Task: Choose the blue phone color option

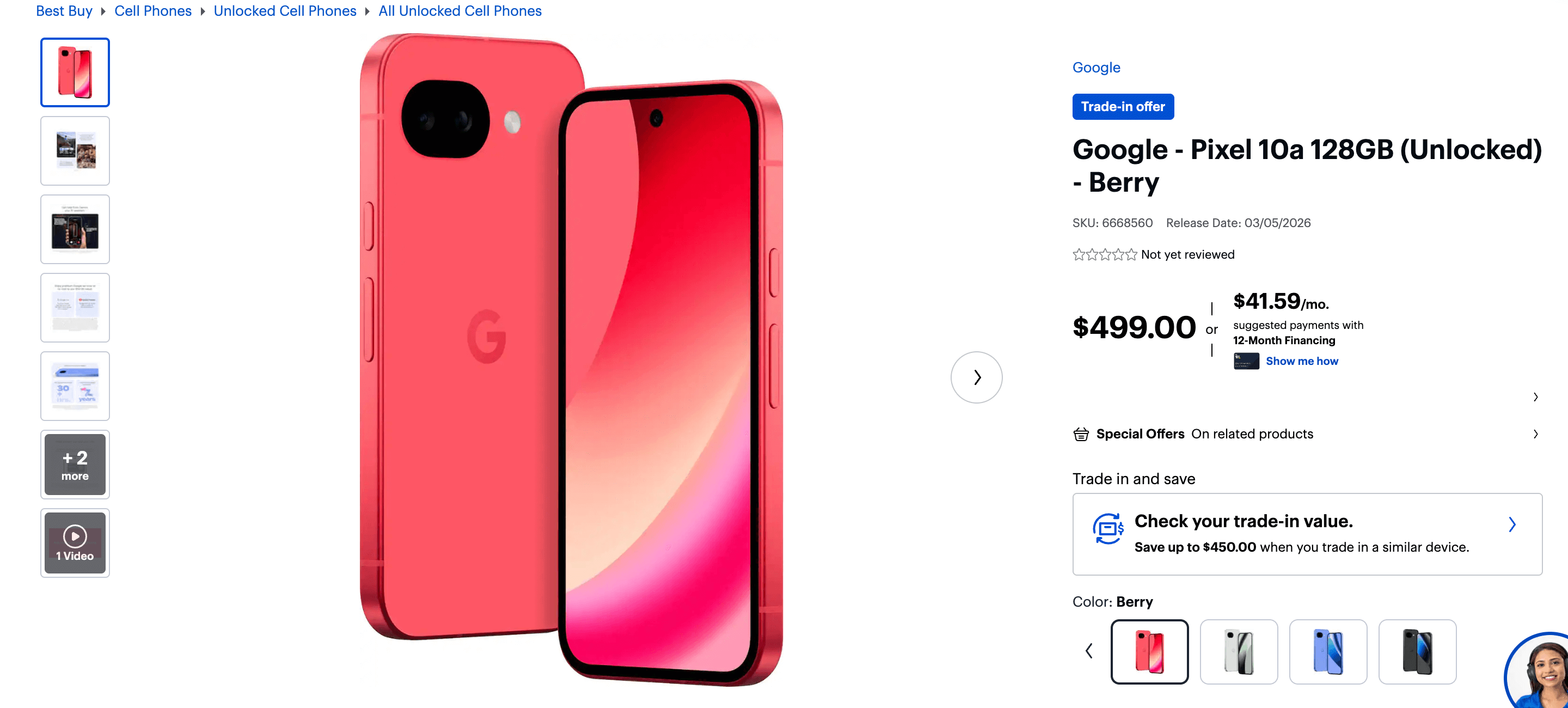Action: point(1327,651)
